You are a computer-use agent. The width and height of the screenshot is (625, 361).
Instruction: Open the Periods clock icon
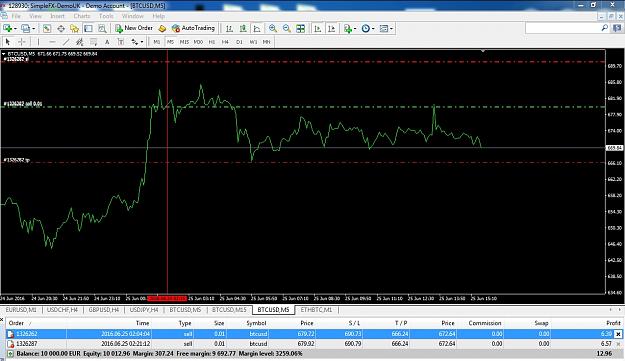(x=366, y=28)
